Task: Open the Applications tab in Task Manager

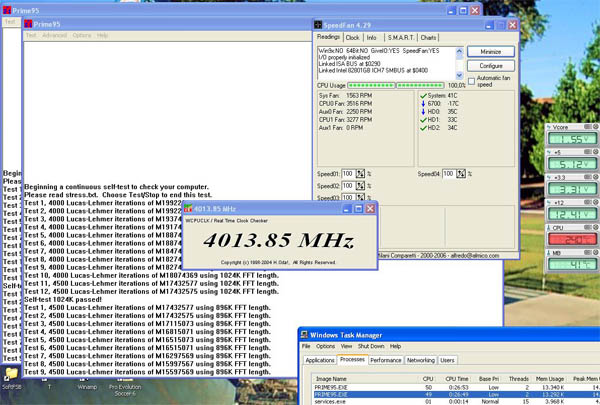Action: point(320,360)
